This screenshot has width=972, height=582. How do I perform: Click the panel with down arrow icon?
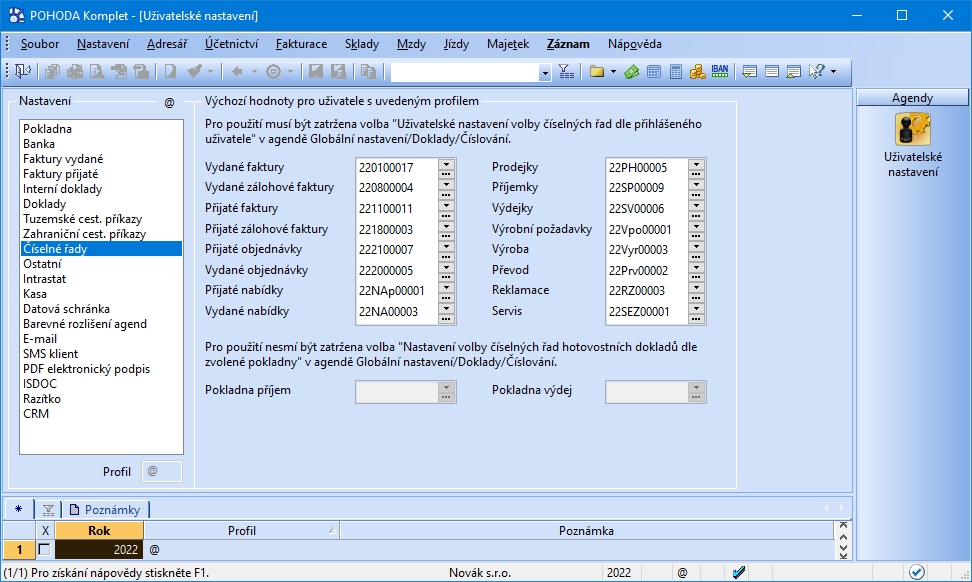coord(749,72)
